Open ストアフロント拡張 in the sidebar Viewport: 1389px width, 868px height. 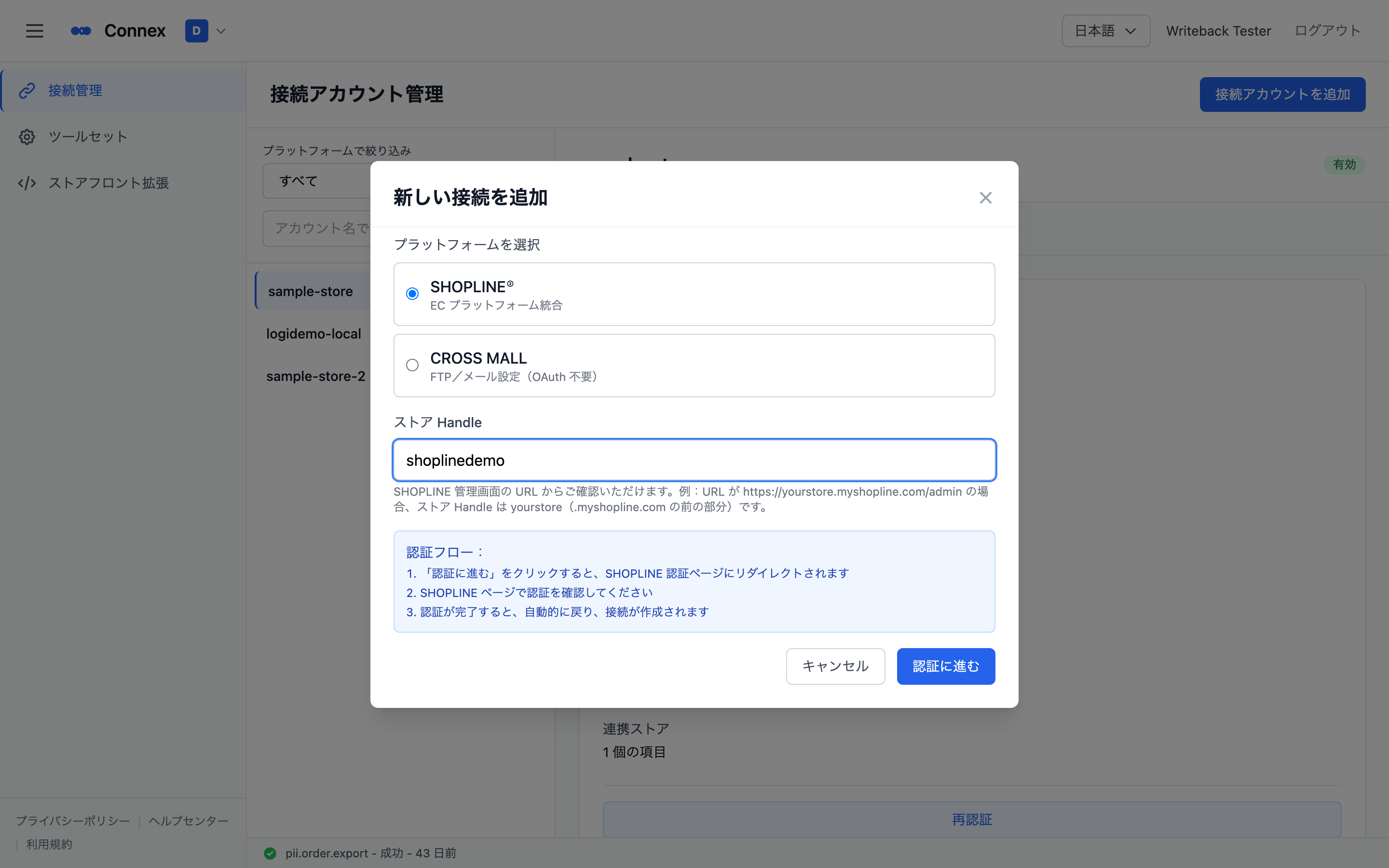[123, 183]
